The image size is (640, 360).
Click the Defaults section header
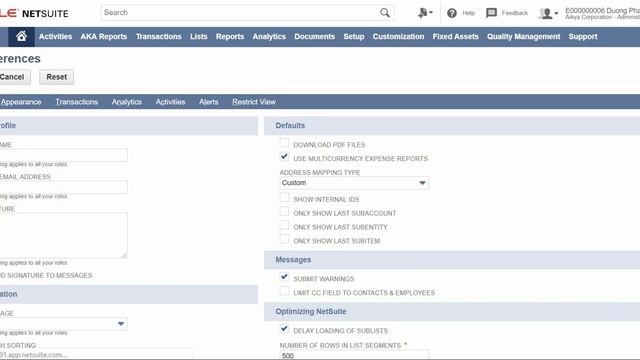(x=452, y=126)
